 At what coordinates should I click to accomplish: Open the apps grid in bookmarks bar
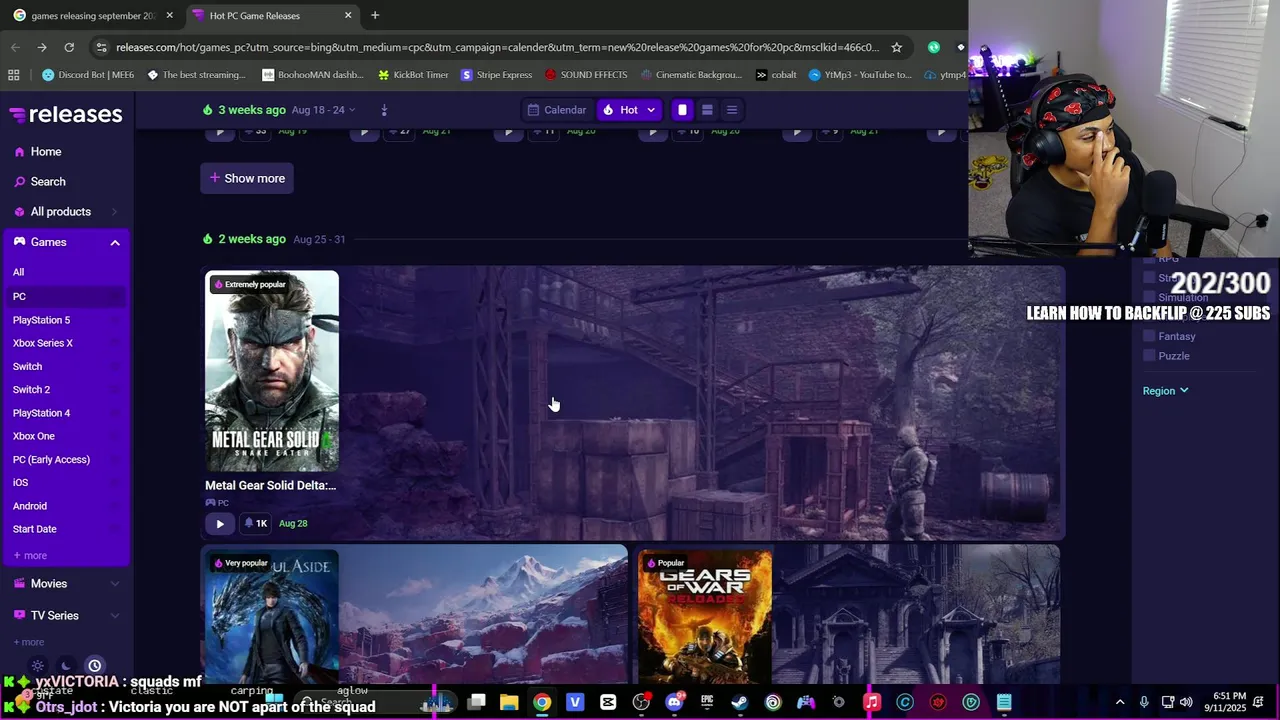(13, 74)
